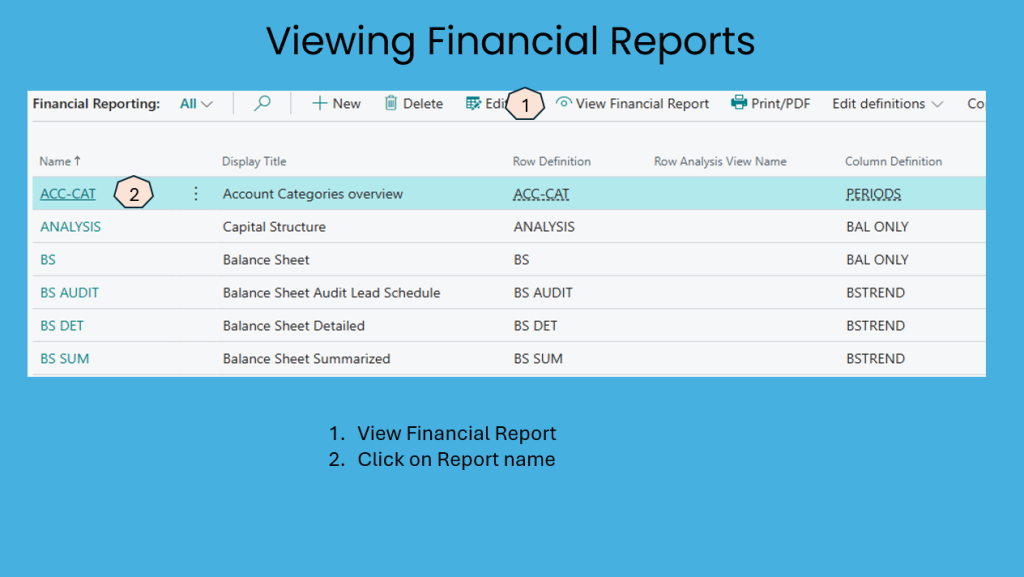This screenshot has height=577, width=1024.
Task: Open the three-dot menu on ACC-CAT row
Action: click(196, 194)
